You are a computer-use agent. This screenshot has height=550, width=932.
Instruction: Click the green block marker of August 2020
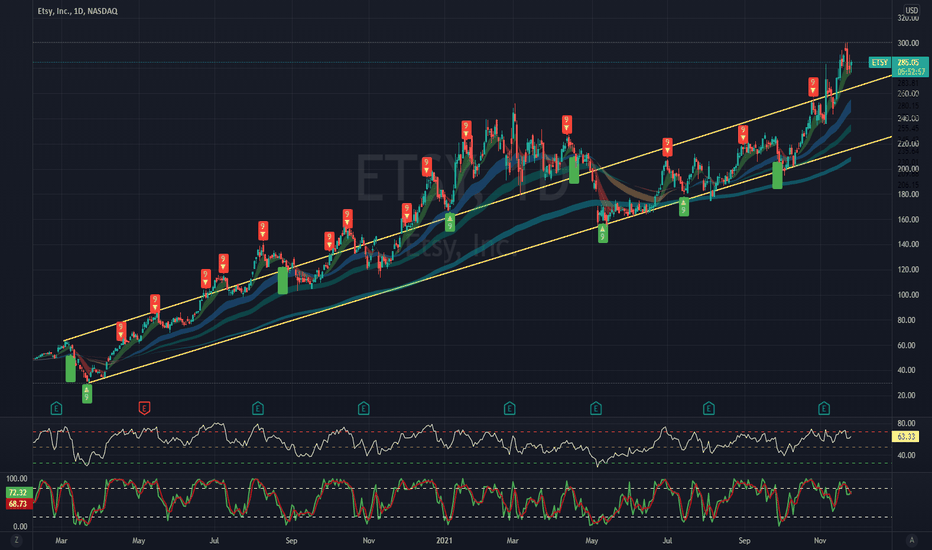click(x=283, y=280)
